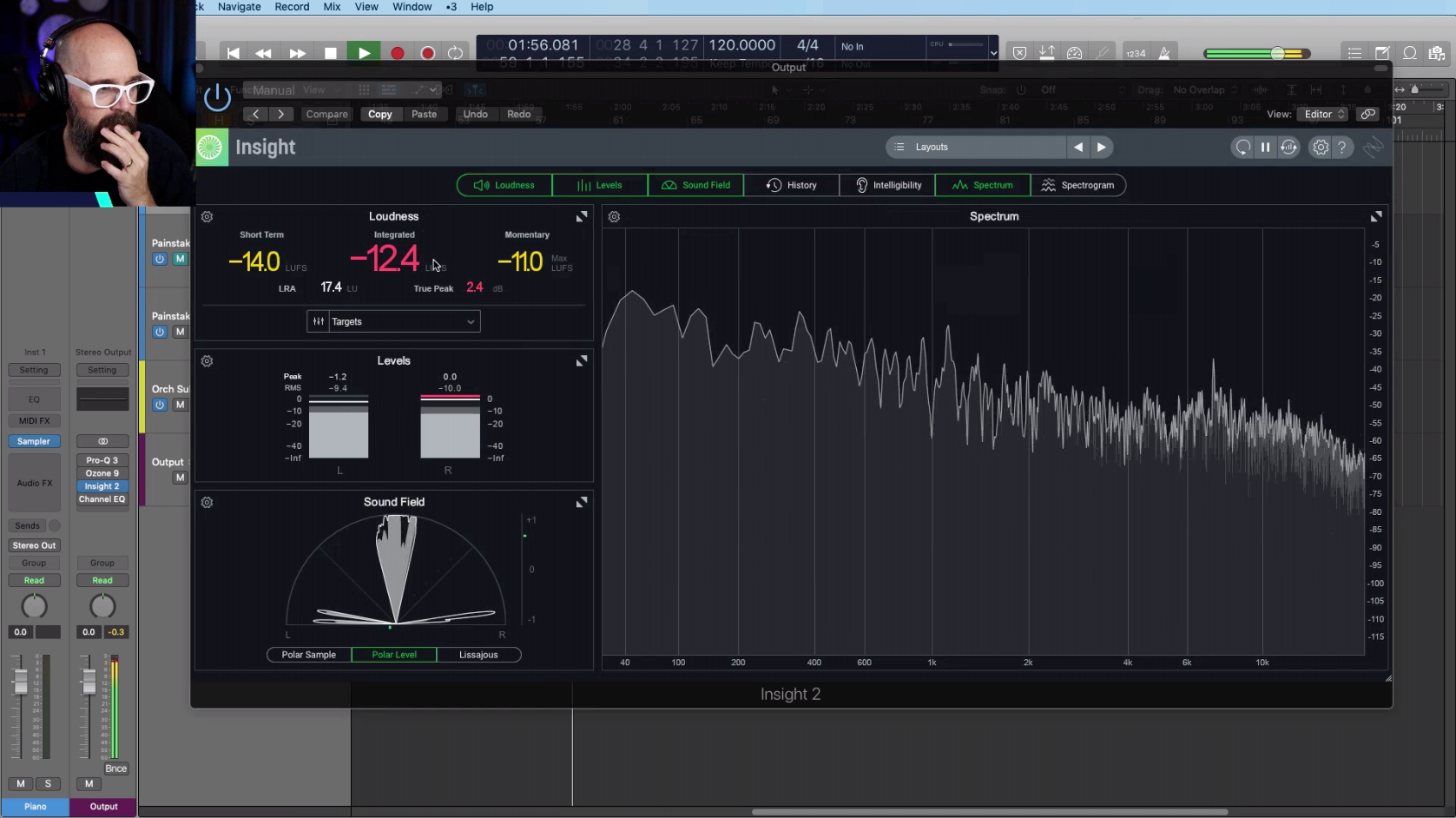Select Ozone 9 plugin slot

[x=102, y=473]
